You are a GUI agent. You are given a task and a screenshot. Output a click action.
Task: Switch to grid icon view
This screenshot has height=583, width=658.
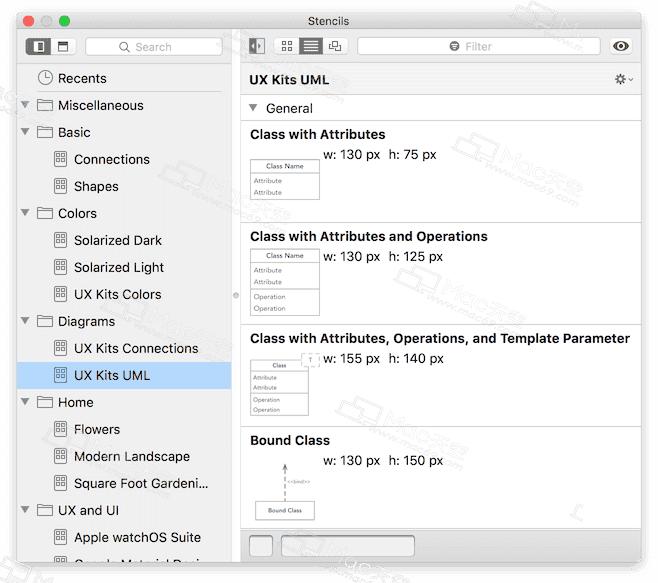point(287,46)
